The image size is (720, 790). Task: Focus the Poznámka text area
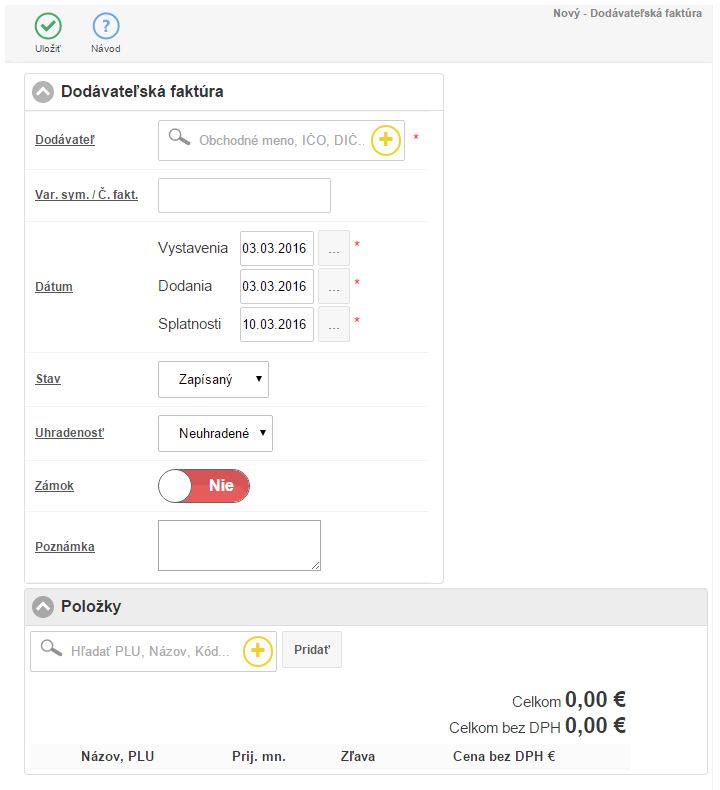click(x=239, y=545)
